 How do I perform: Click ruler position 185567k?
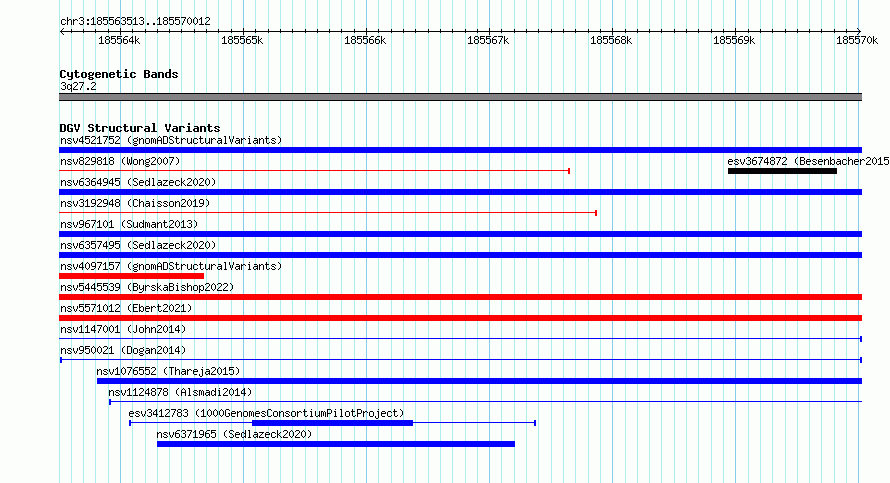[488, 40]
